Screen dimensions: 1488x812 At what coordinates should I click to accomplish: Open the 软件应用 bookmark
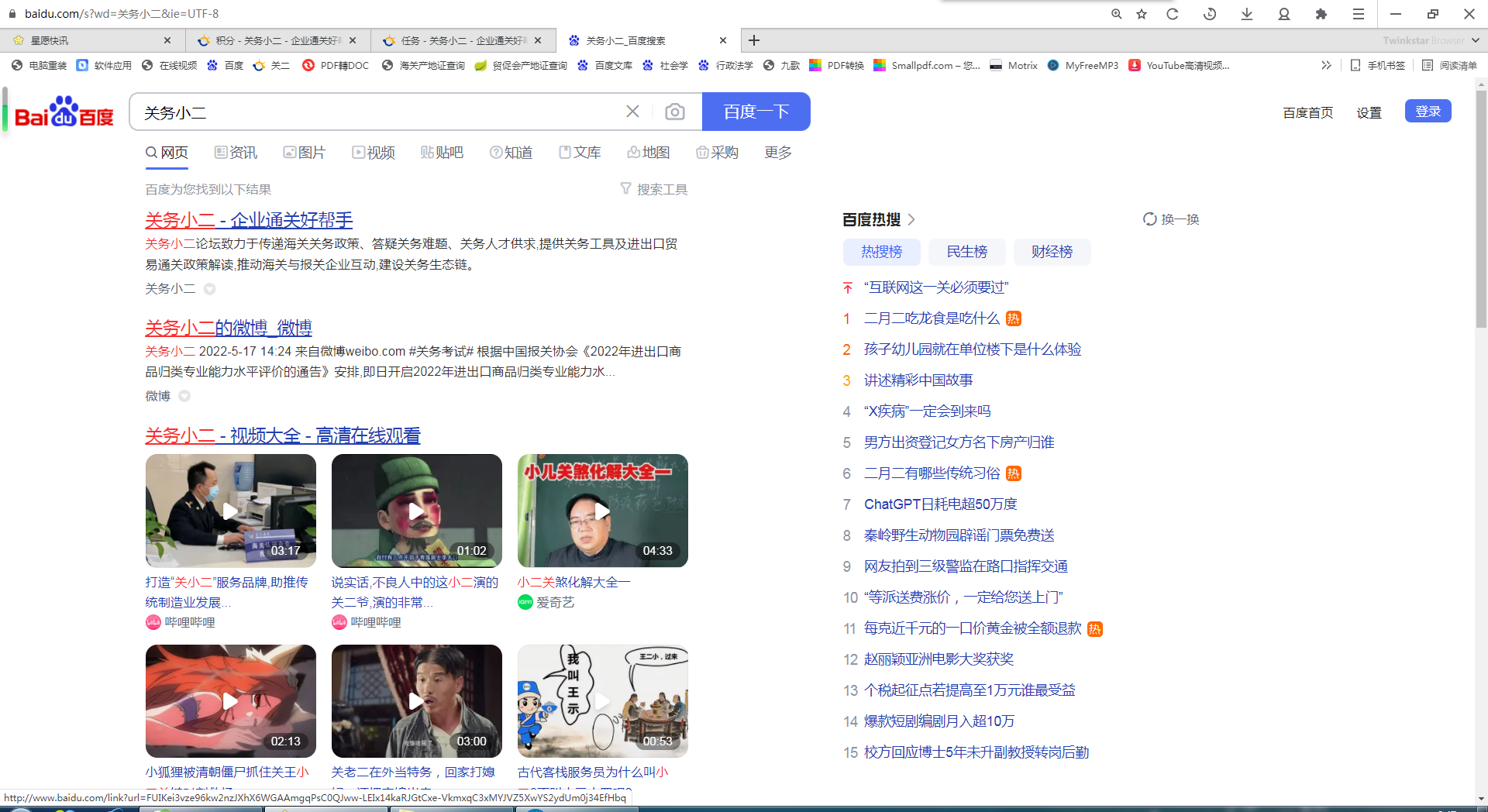(104, 65)
